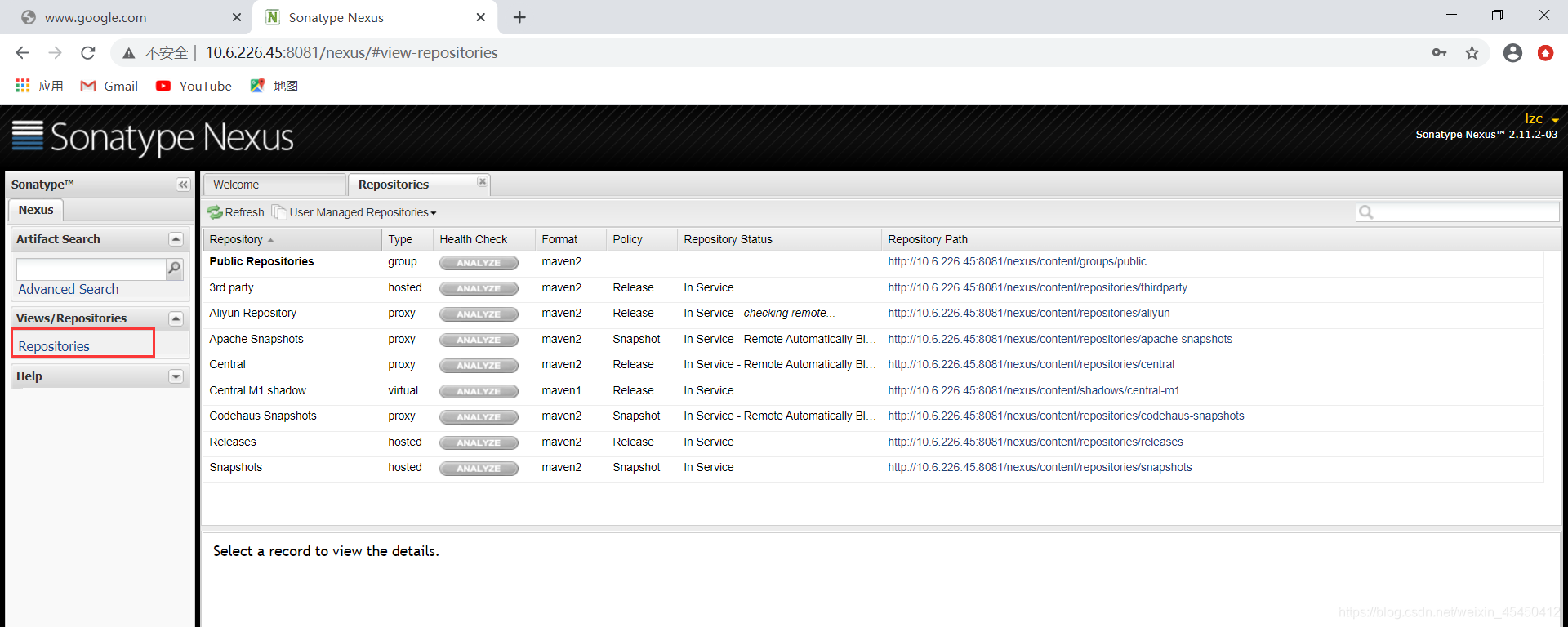Viewport: 1568px width, 627px height.
Task: Analyze the Snapshots repository
Action: tap(479, 469)
